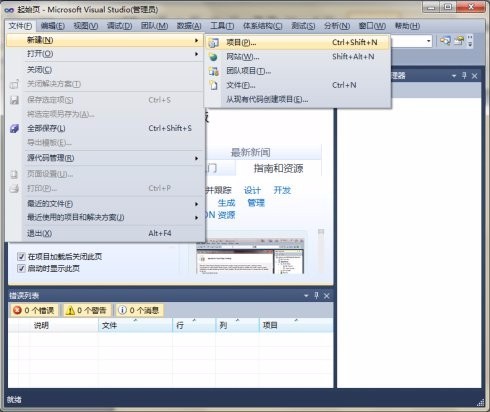Open toolbar overflow options

(x=470, y=41)
